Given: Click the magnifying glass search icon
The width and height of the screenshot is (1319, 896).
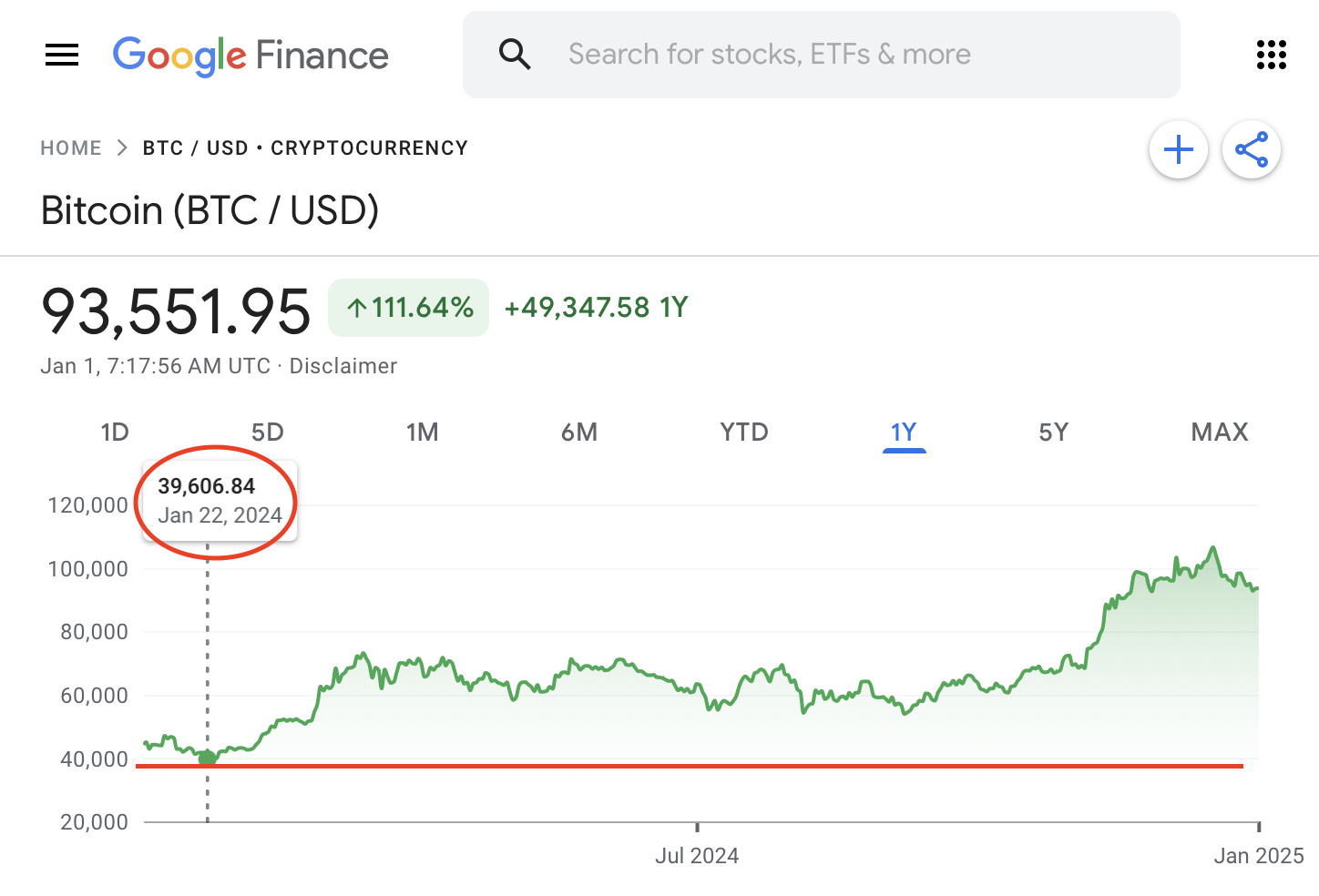Looking at the screenshot, I should 515,55.
